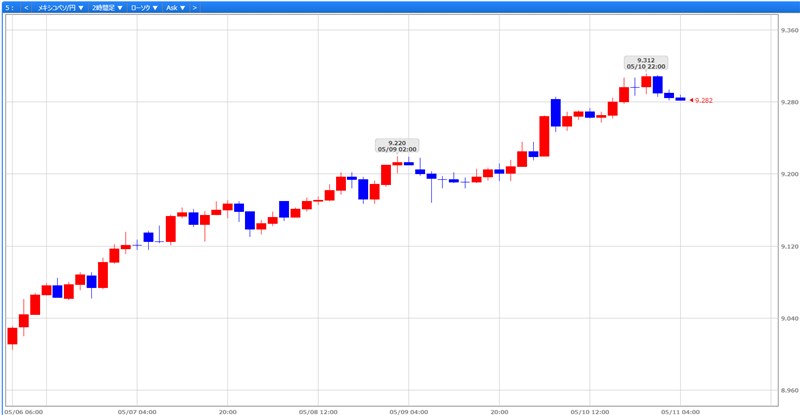Screen dimensions: 800x415
Task: Click the 9.200 price axis label
Action: pyautogui.click(x=788, y=174)
